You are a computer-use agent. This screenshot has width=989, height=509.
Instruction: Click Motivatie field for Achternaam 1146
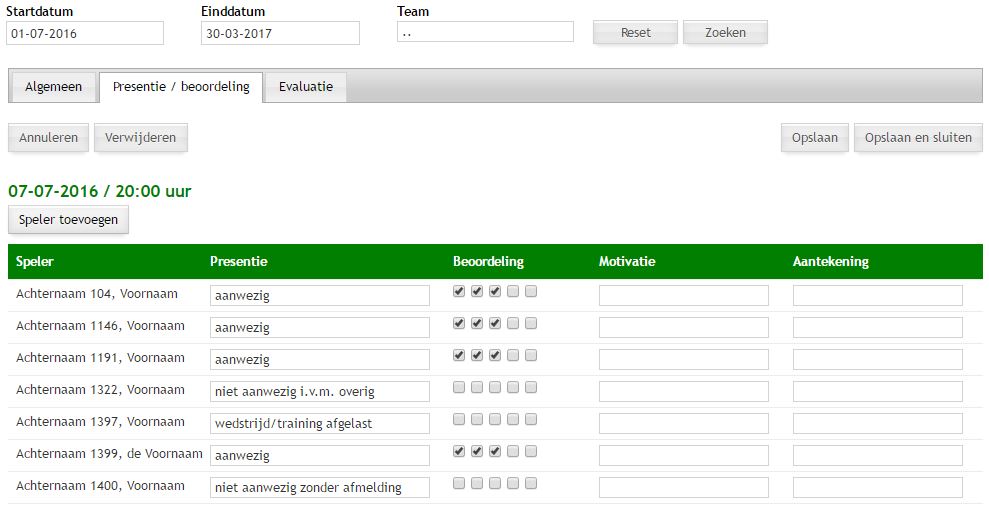[x=684, y=327]
